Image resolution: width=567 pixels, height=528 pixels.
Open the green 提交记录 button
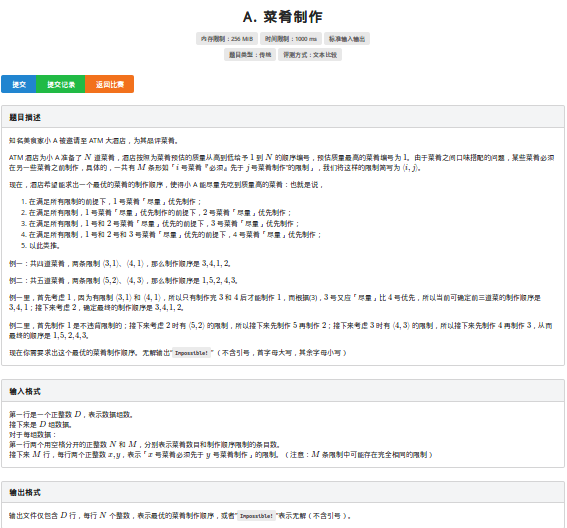coord(61,84)
